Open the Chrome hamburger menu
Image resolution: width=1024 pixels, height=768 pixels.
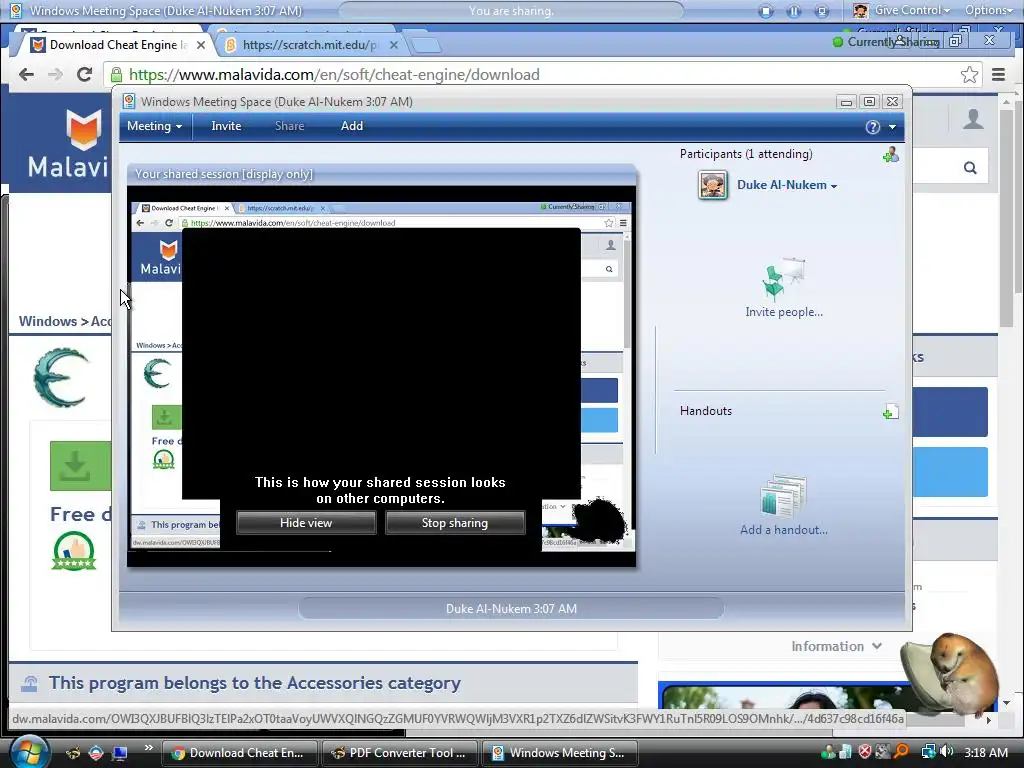click(x=999, y=74)
